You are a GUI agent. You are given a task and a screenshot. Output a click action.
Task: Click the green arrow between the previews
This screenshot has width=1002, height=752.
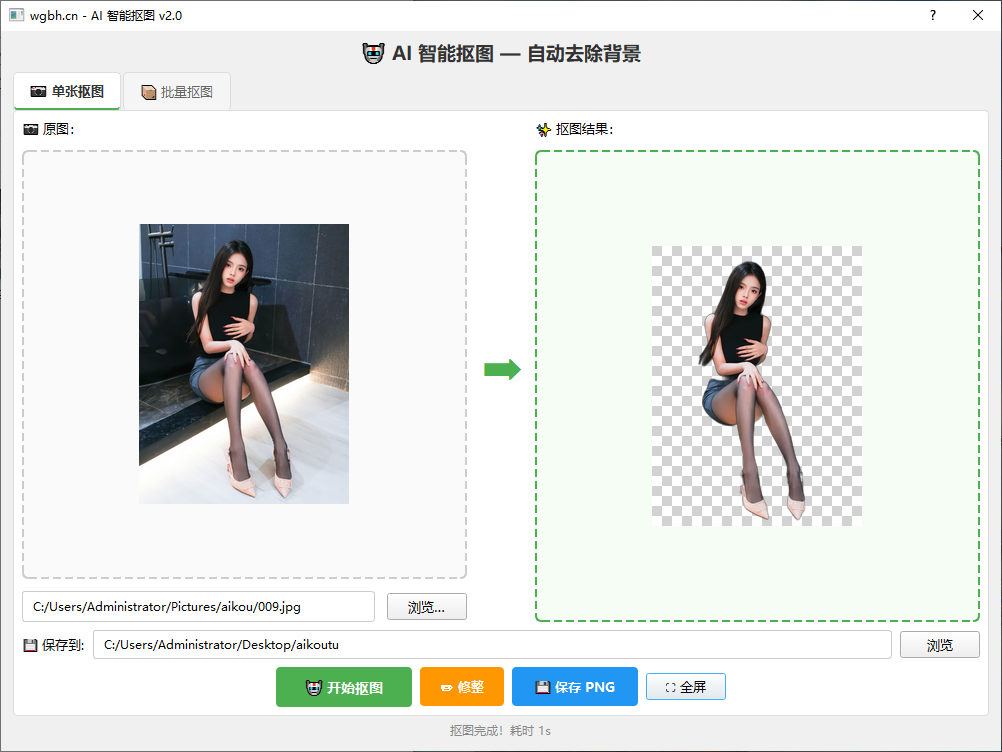pos(502,369)
